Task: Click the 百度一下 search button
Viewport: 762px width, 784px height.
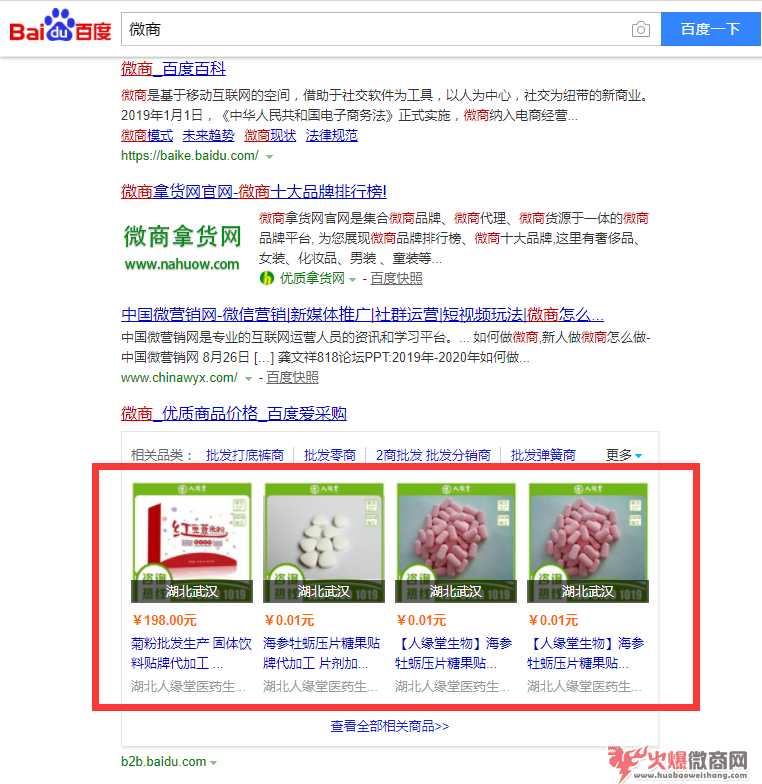Action: (x=711, y=30)
